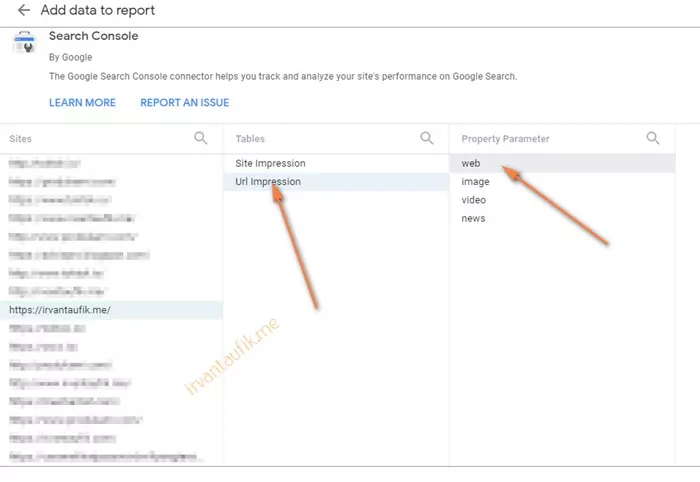Click the REPORT AN ISSUE link
This screenshot has height=482, width=700.
[x=184, y=103]
